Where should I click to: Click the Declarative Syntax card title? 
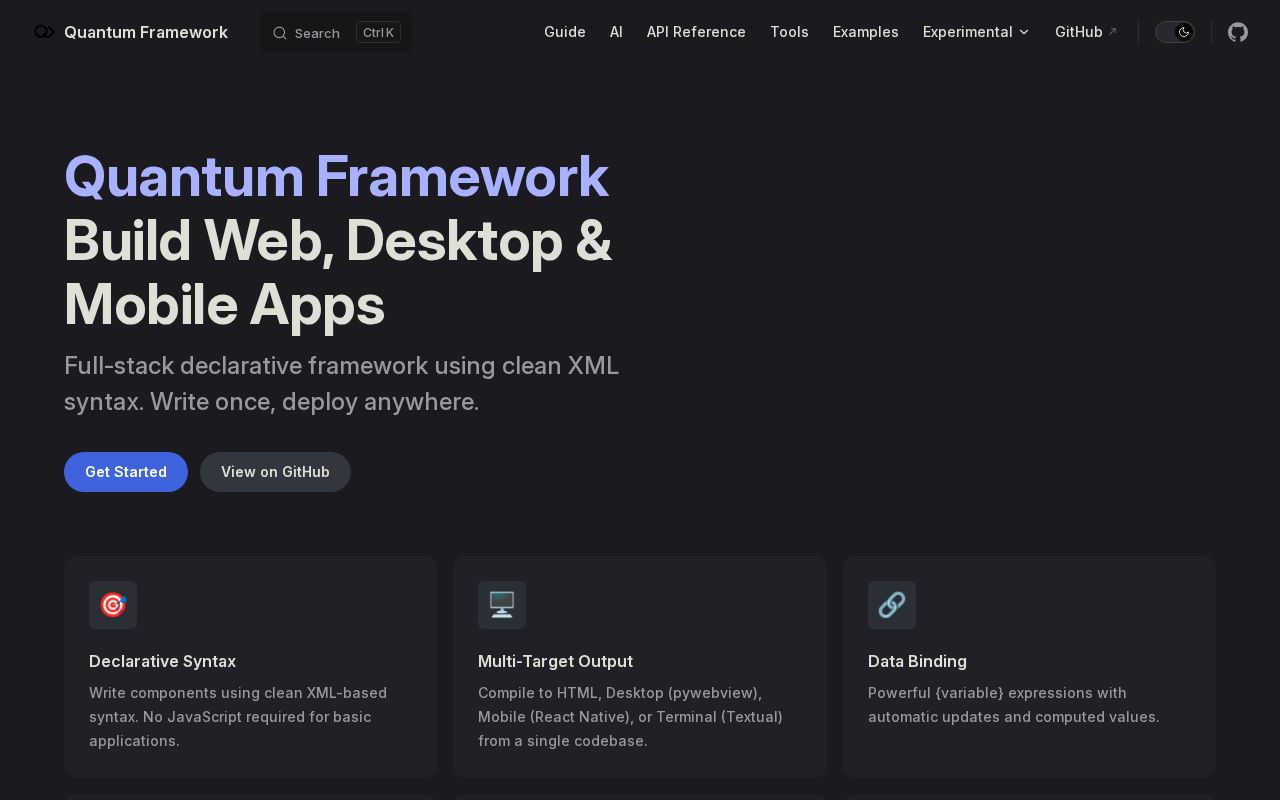[162, 661]
